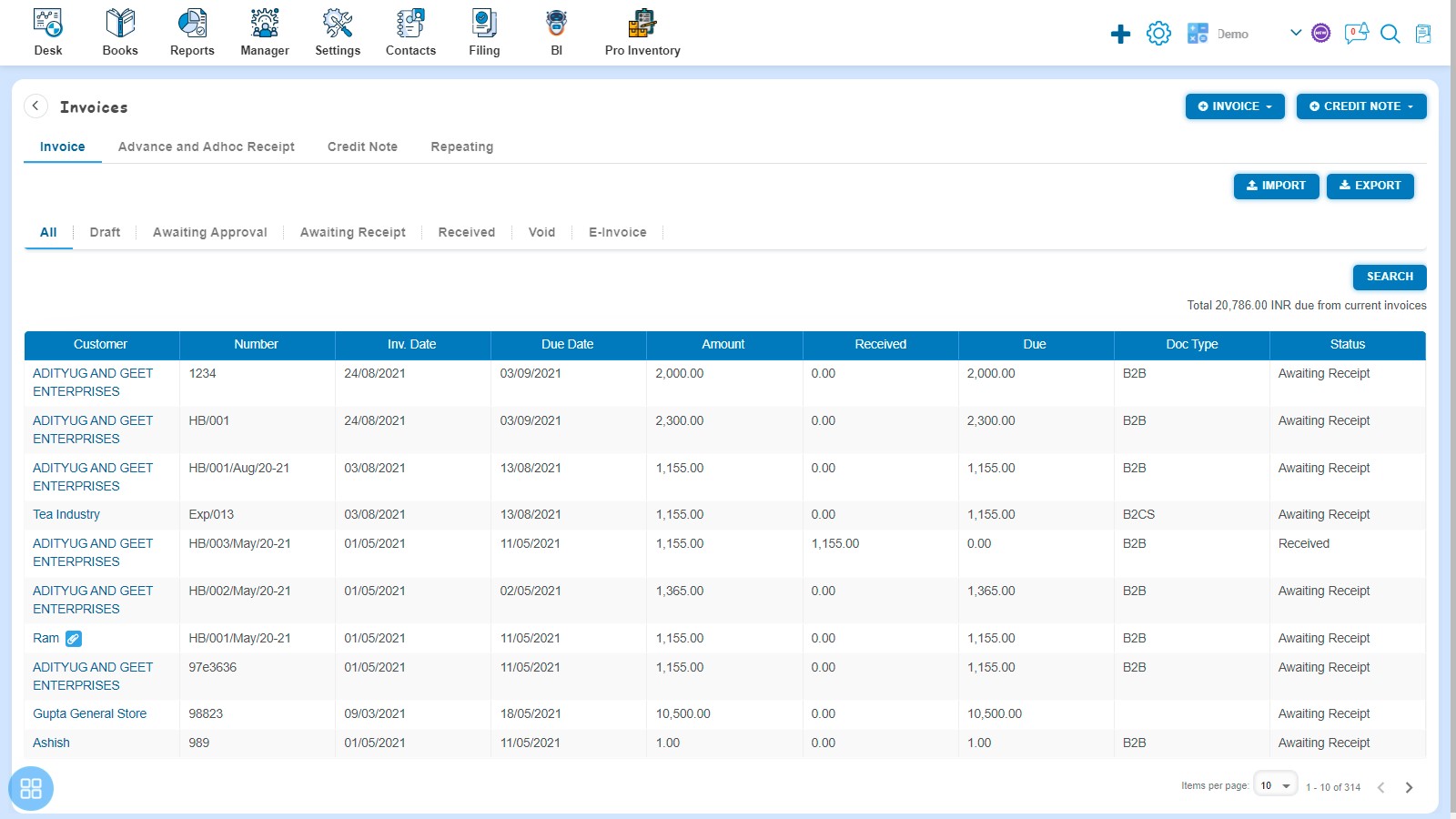This screenshot has width=1456, height=819.
Task: Open customer link for invoice 1234
Action: tap(93, 382)
